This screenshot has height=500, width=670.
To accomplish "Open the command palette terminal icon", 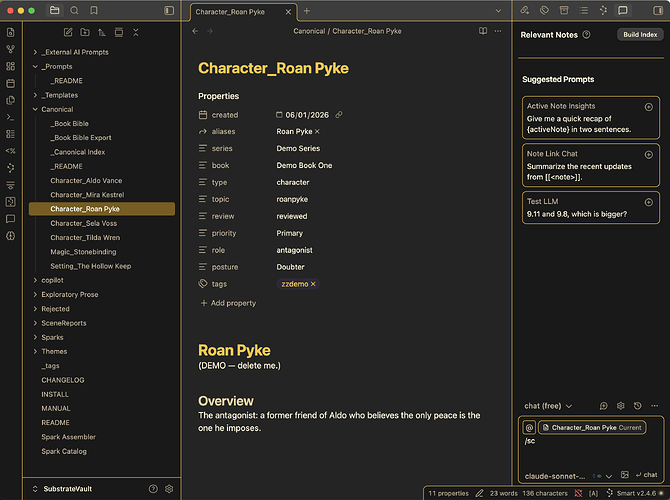I will point(11,117).
